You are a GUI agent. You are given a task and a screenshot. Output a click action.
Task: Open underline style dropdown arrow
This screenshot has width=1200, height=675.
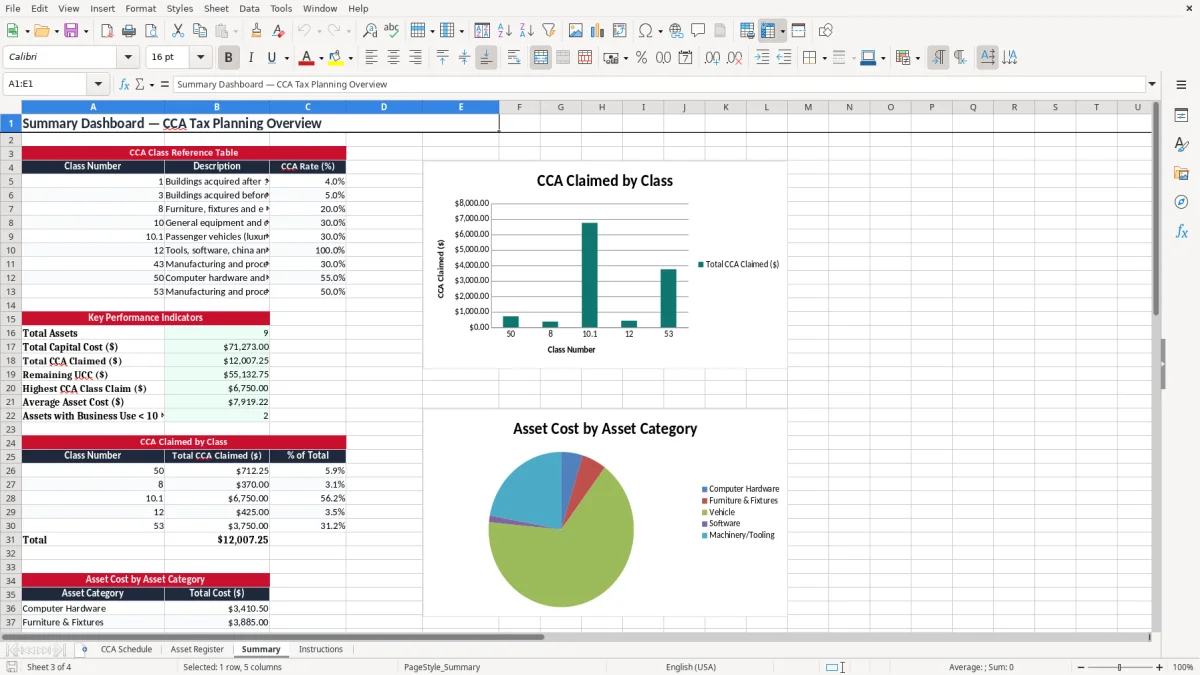pyautogui.click(x=285, y=58)
